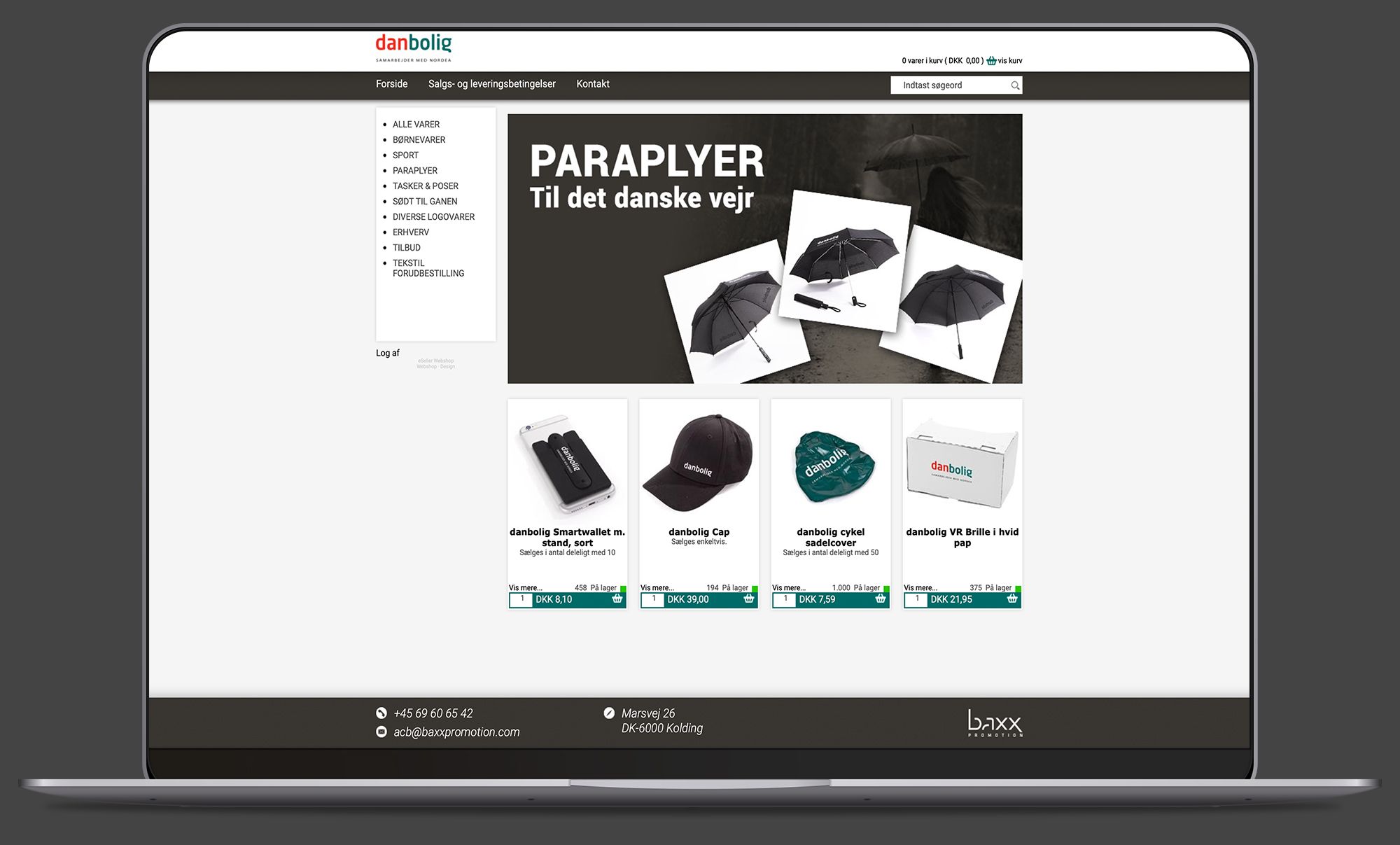Screen dimensions: 1400x845
Task: Click quantity field for danbolig Cap
Action: (653, 599)
